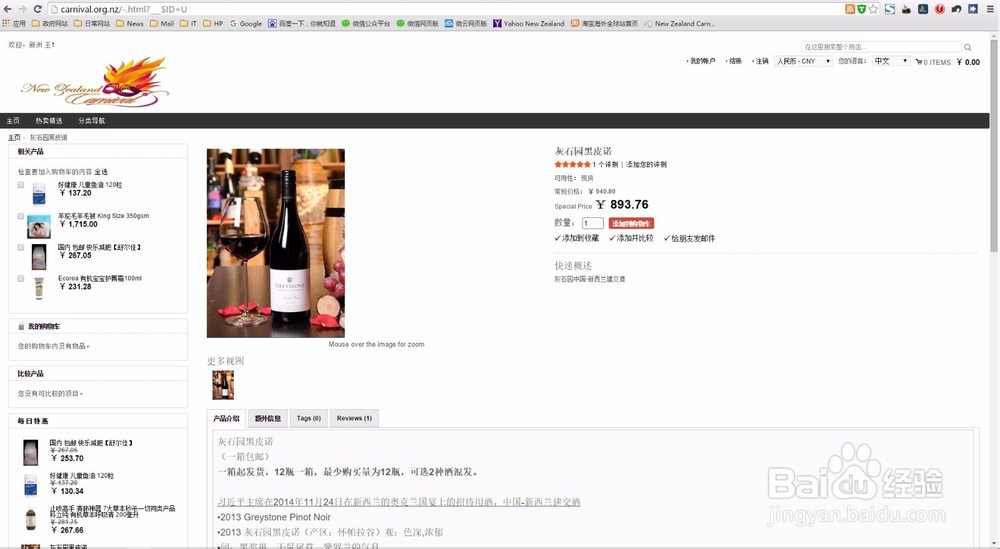Open the Google bookmark
The height and width of the screenshot is (549, 1000).
pyautogui.click(x=246, y=24)
